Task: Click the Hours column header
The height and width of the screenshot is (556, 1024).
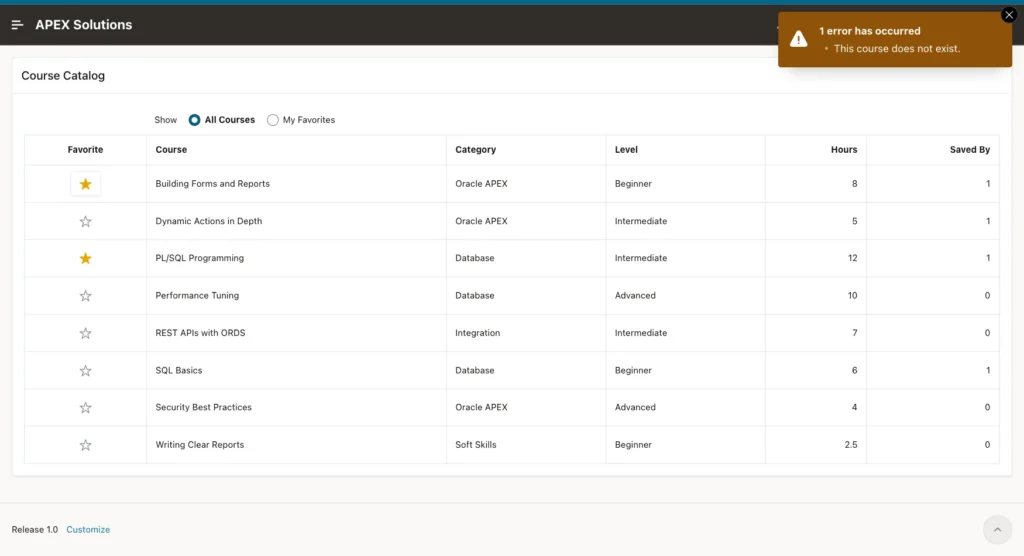Action: pyautogui.click(x=844, y=150)
